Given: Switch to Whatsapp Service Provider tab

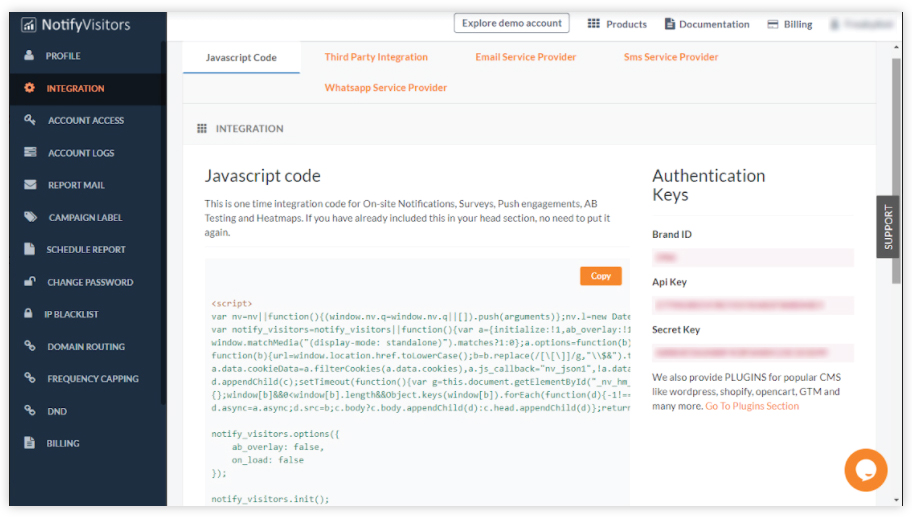Looking at the screenshot, I should coord(386,88).
